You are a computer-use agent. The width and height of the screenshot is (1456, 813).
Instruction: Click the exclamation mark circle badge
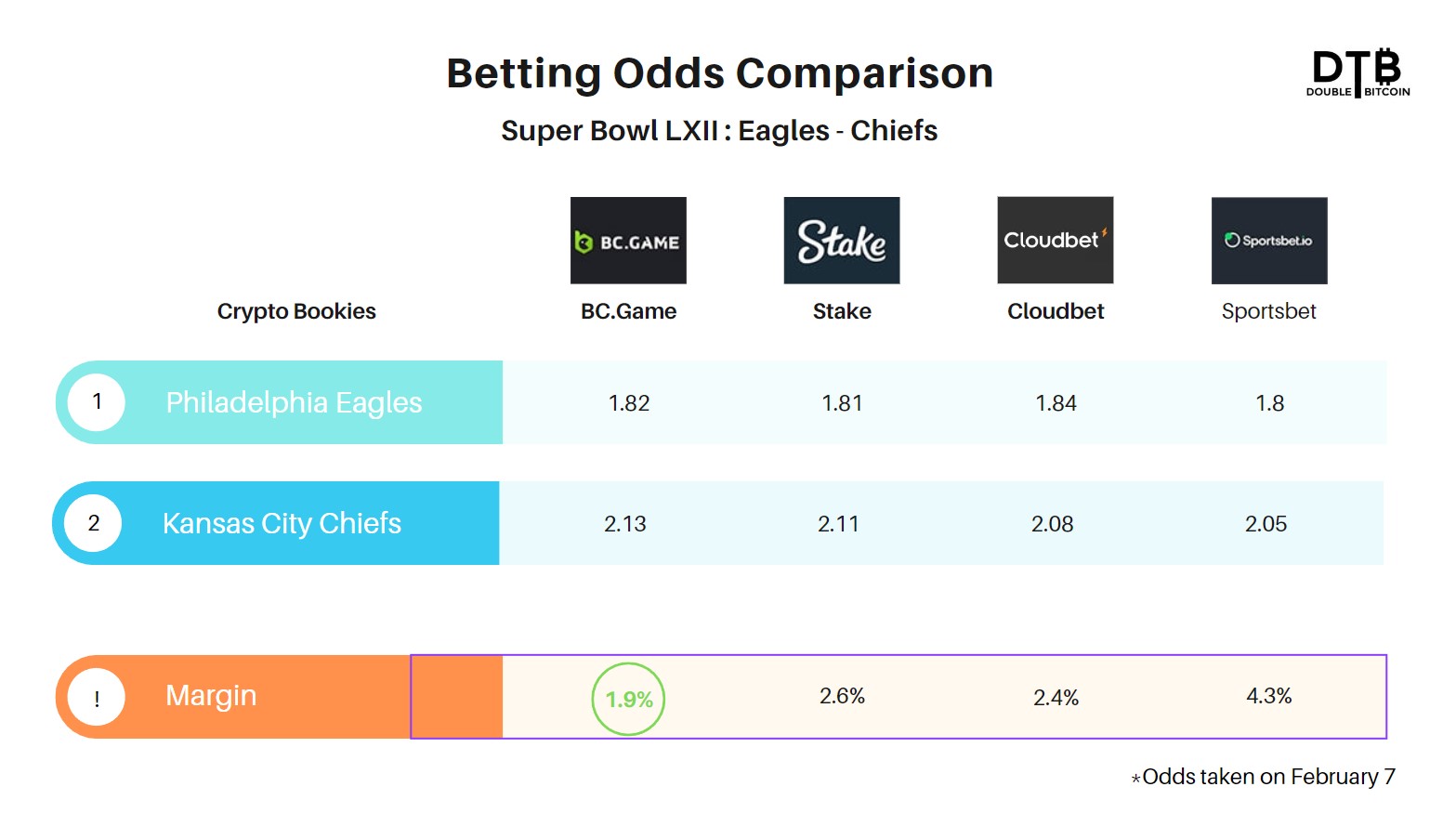(x=97, y=697)
